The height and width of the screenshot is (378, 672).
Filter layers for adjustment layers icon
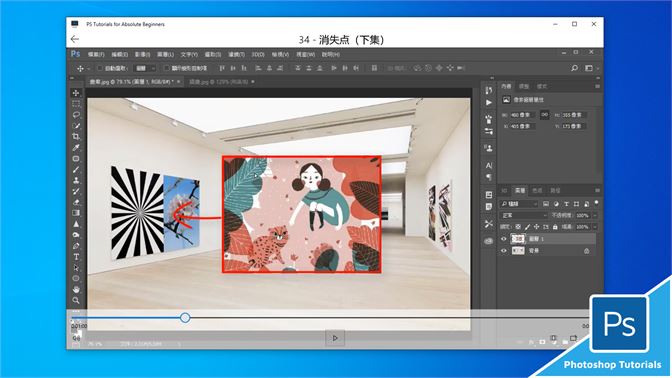tap(556, 204)
